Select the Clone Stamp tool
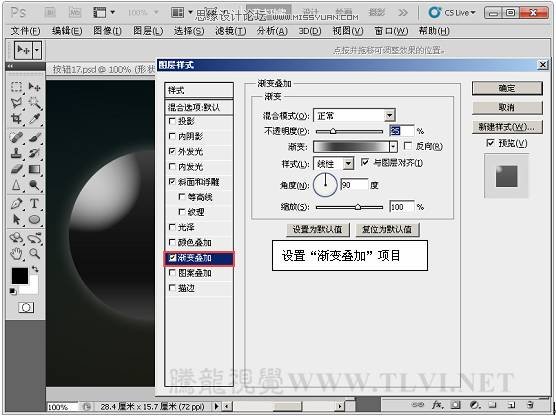Viewport: 556px width, 416px height. pos(16,153)
